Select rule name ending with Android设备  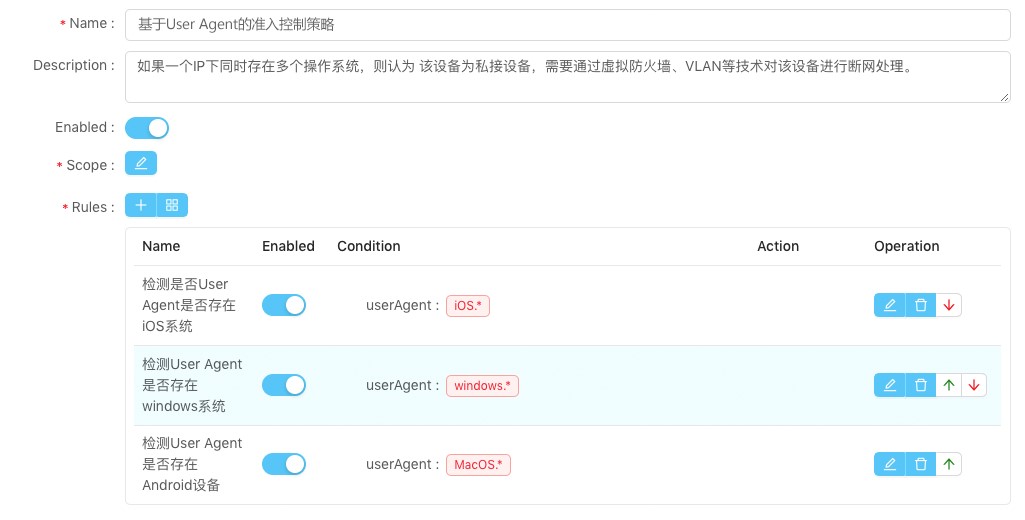[x=192, y=464]
